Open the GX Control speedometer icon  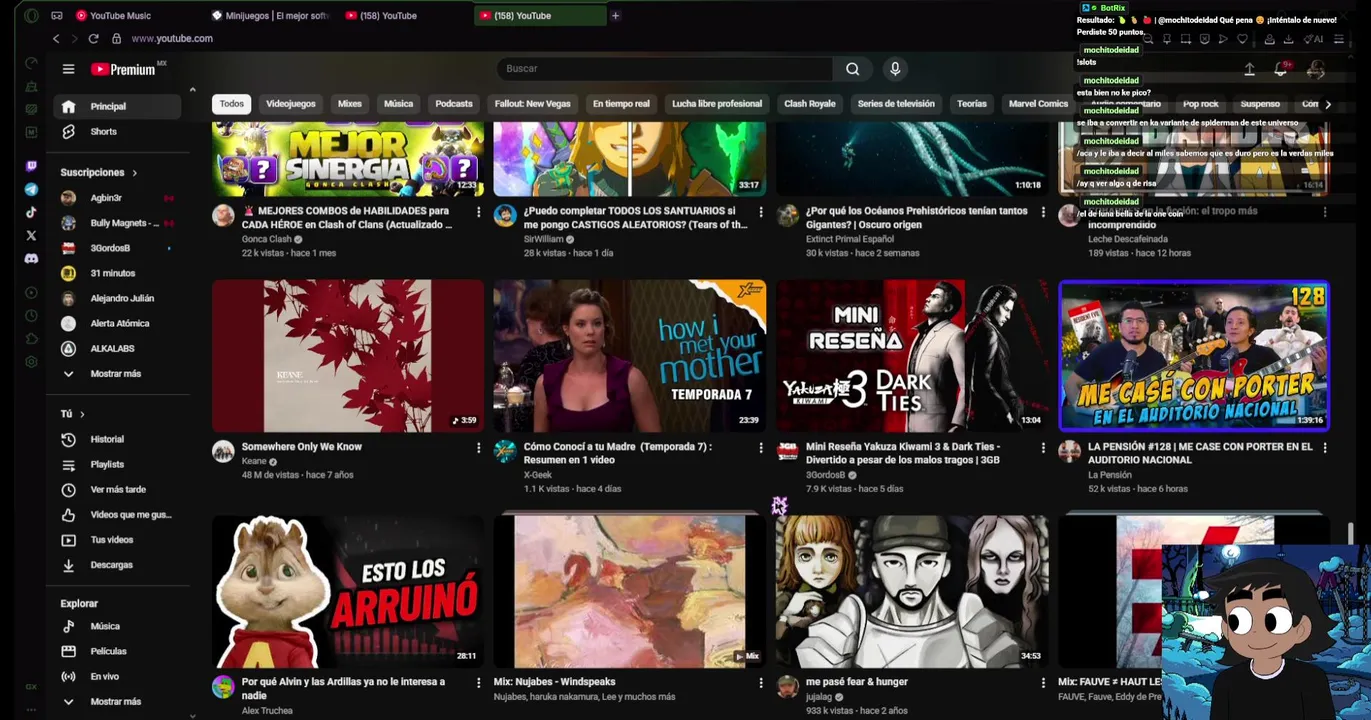pyautogui.click(x=31, y=63)
